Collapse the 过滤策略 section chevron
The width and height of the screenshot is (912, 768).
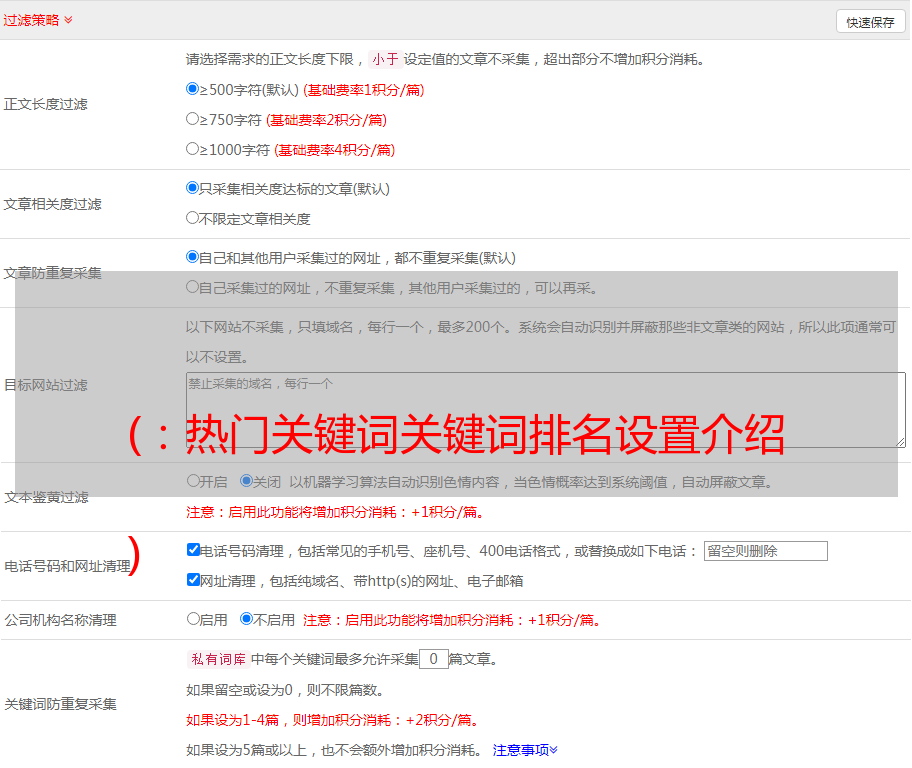(x=68, y=20)
